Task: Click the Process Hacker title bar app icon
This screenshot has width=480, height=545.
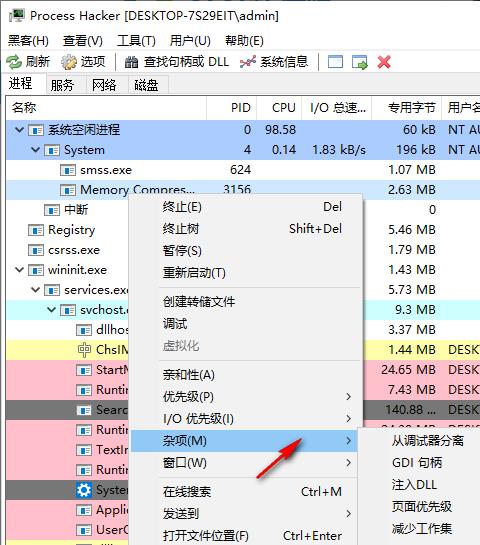Action: tap(17, 16)
